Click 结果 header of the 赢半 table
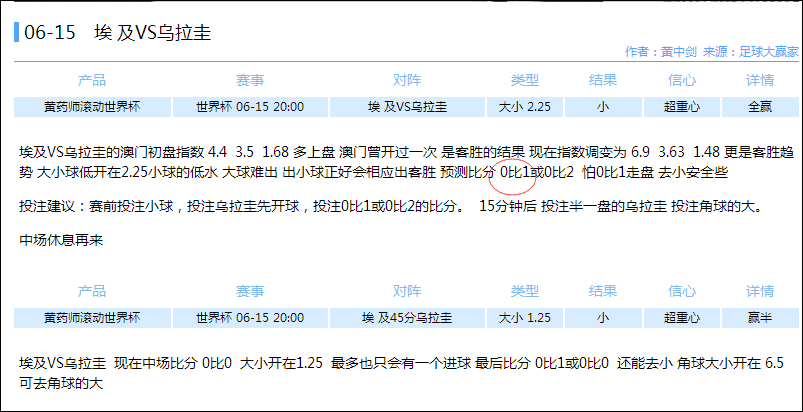Viewport: 803px width, 412px height. (603, 291)
